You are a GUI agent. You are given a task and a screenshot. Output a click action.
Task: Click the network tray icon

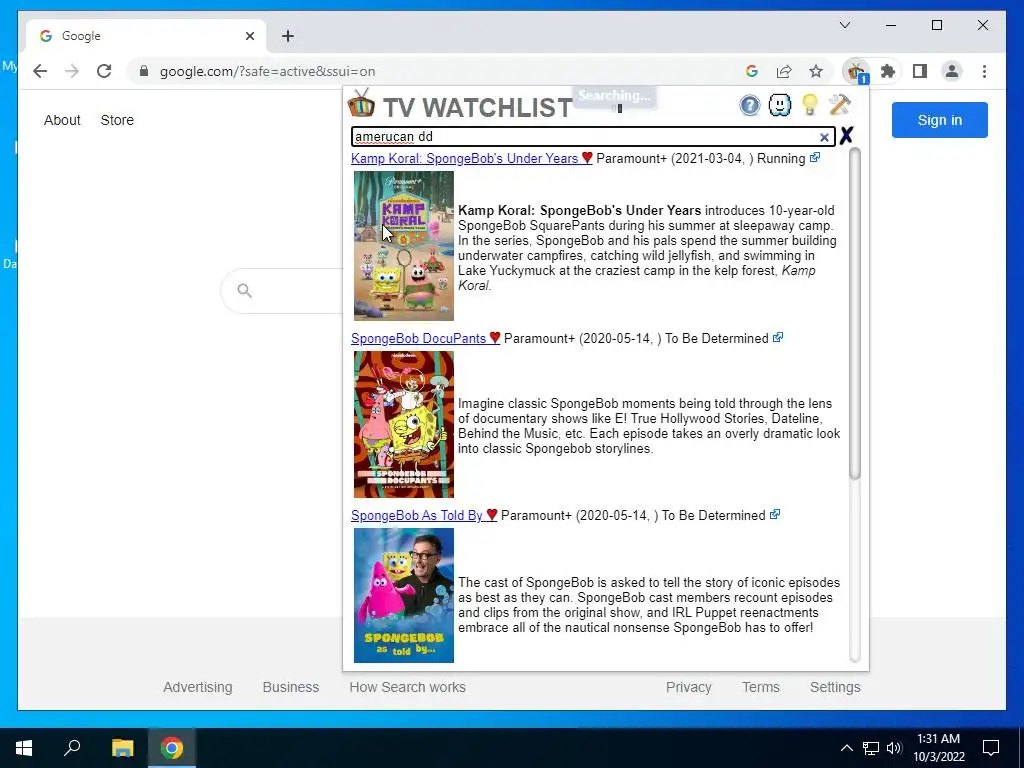871,748
